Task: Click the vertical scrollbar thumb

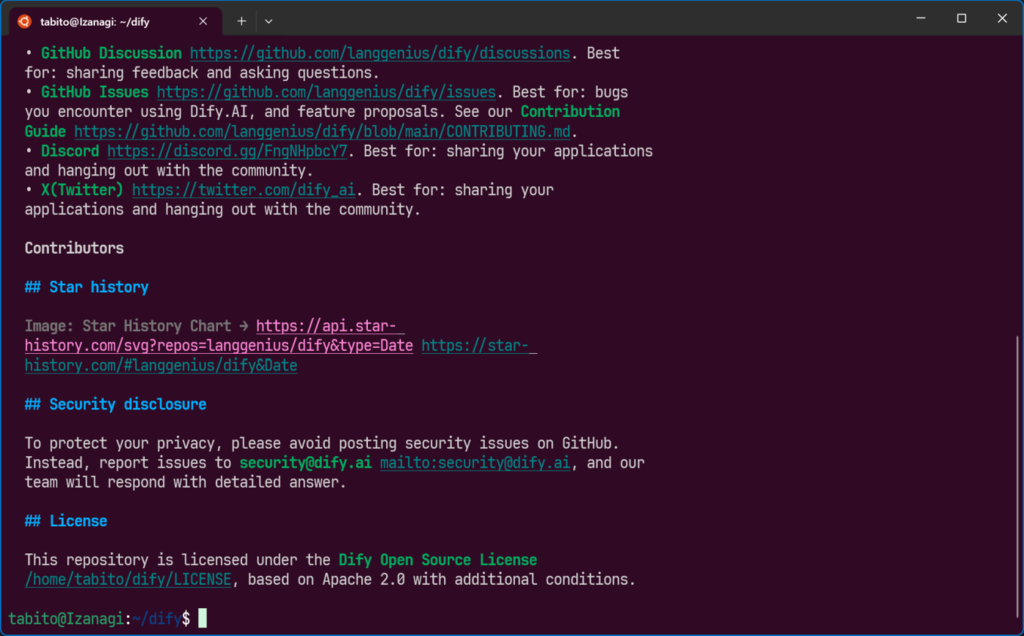Action: [1017, 477]
